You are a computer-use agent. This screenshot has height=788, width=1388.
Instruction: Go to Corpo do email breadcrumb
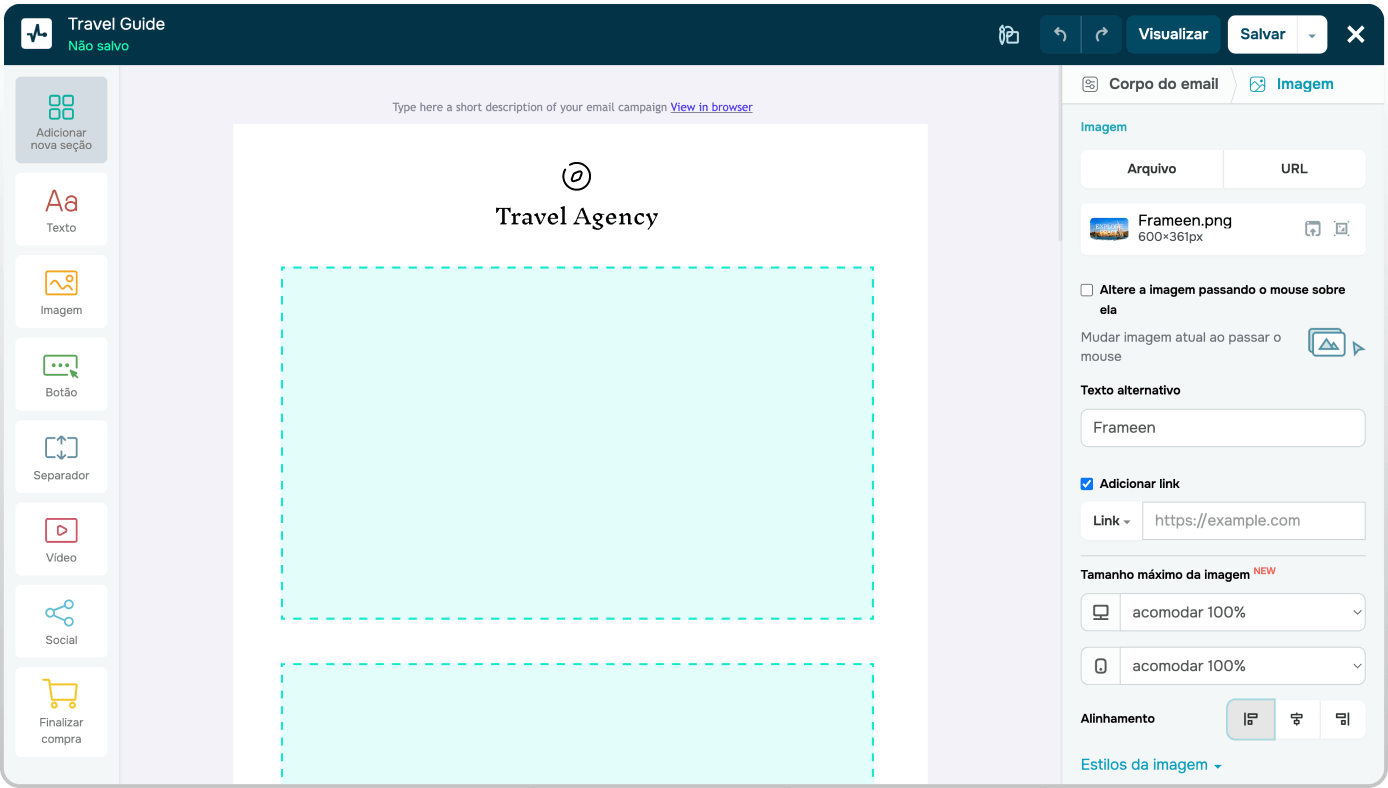pos(1163,84)
